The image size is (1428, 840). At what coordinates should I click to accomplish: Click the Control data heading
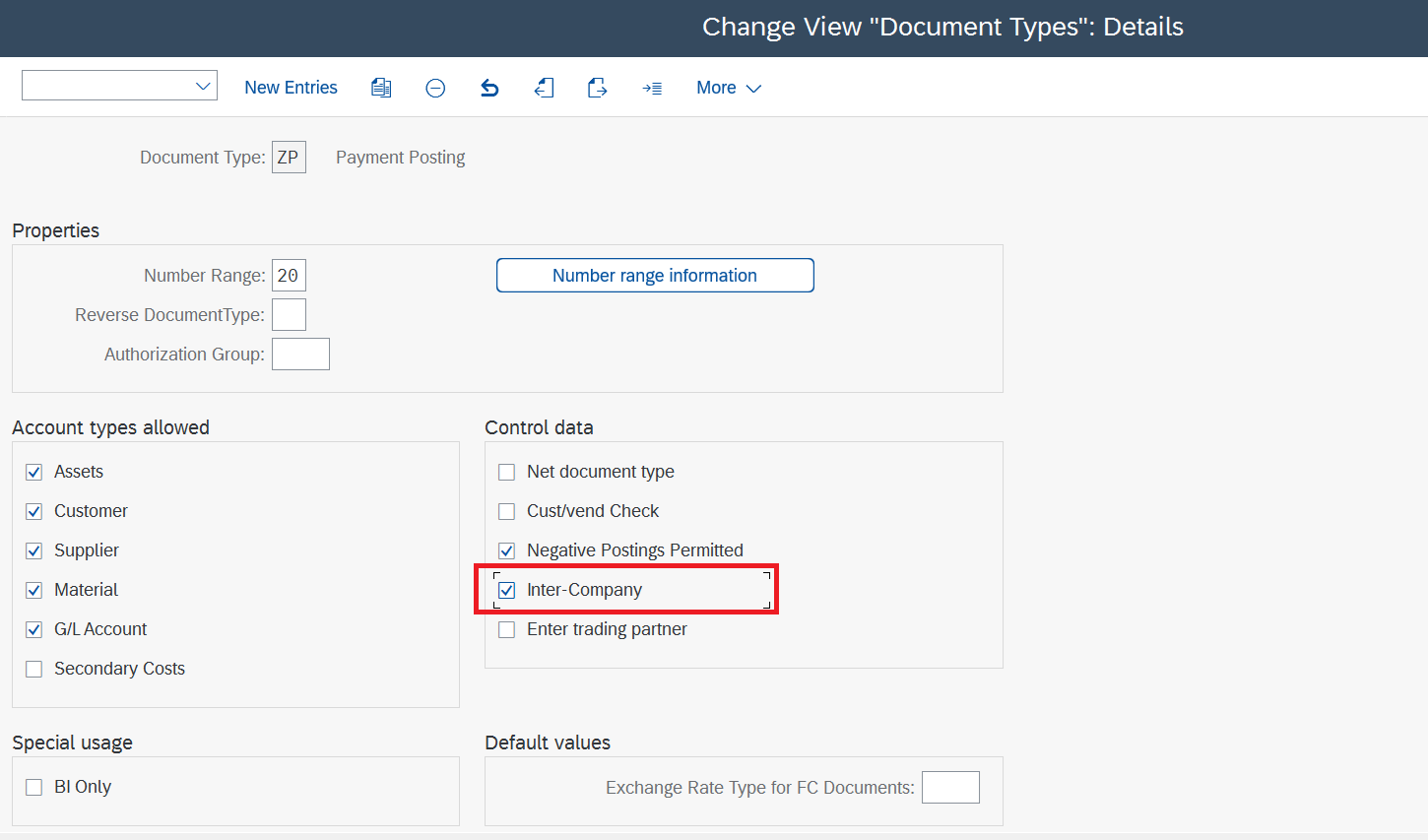click(539, 427)
